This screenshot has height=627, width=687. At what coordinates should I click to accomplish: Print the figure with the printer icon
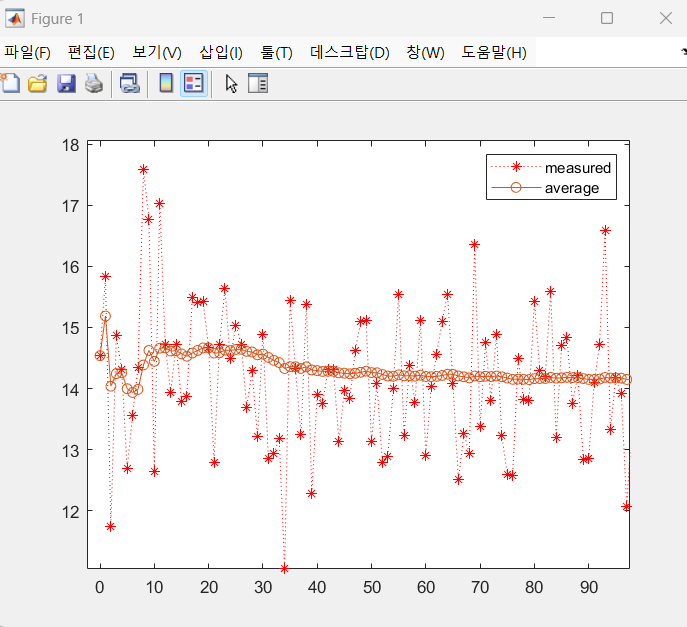94,83
